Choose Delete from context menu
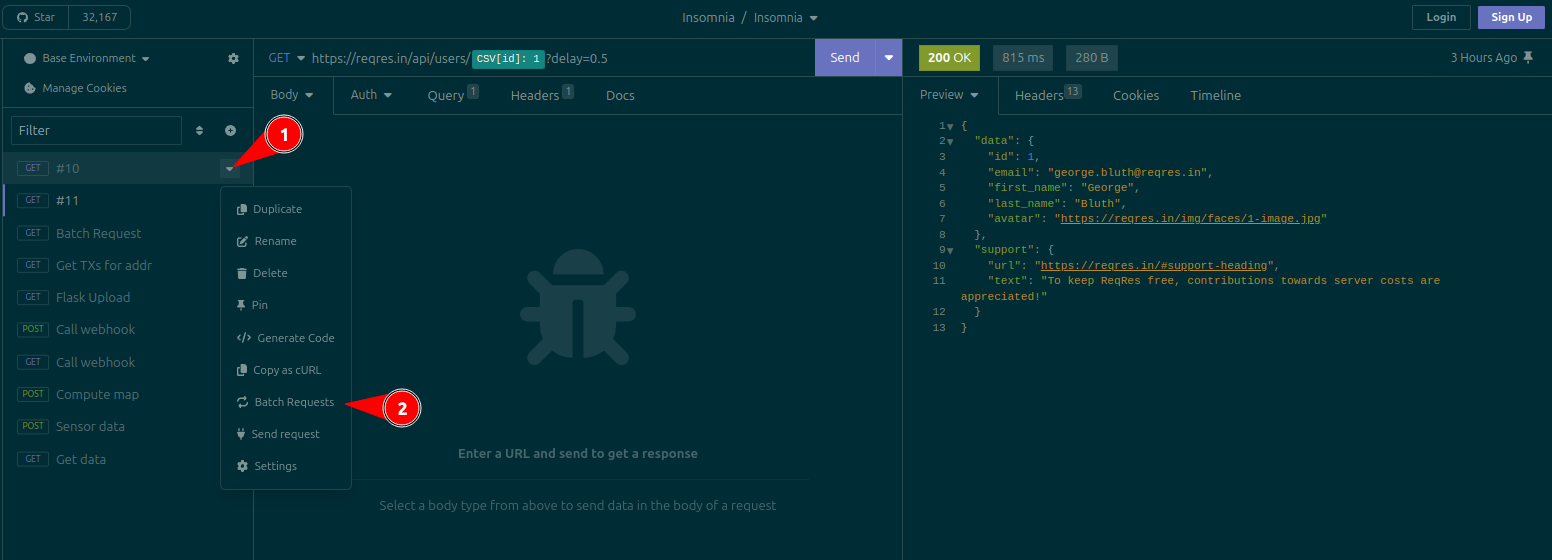Image resolution: width=1552 pixels, height=560 pixels. 286,273
